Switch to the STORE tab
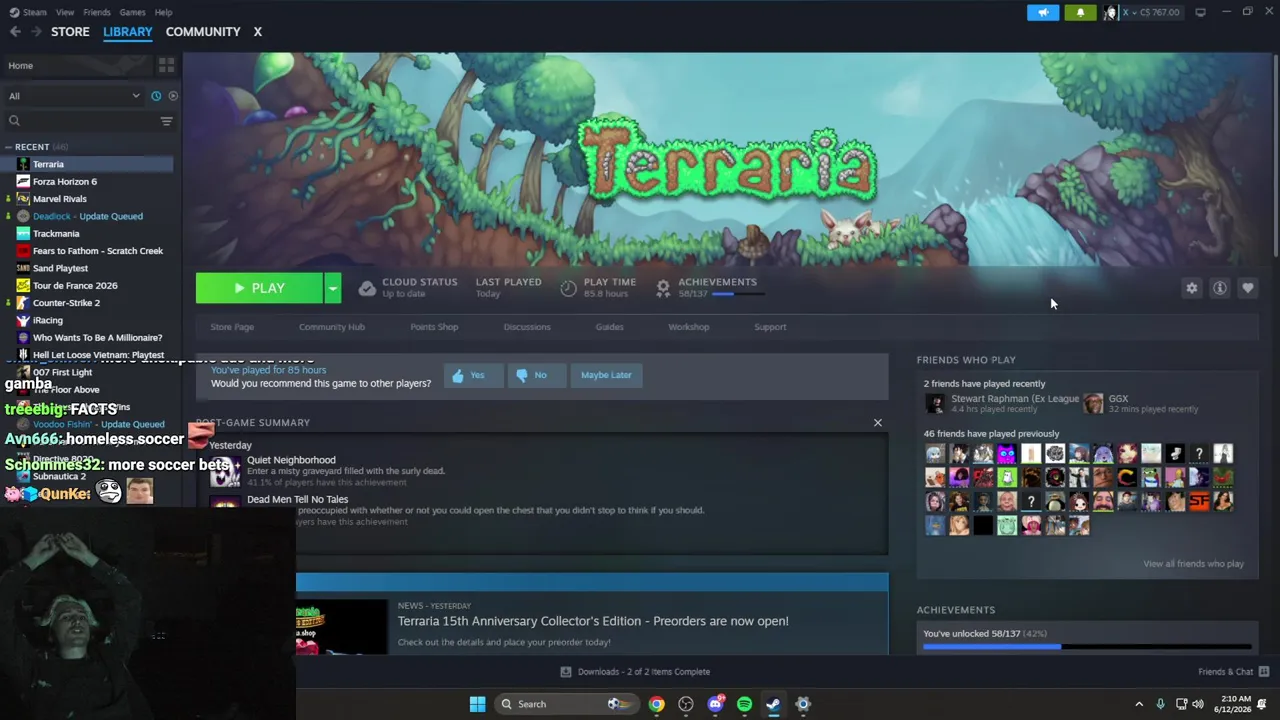The width and height of the screenshot is (1280, 720). point(70,32)
